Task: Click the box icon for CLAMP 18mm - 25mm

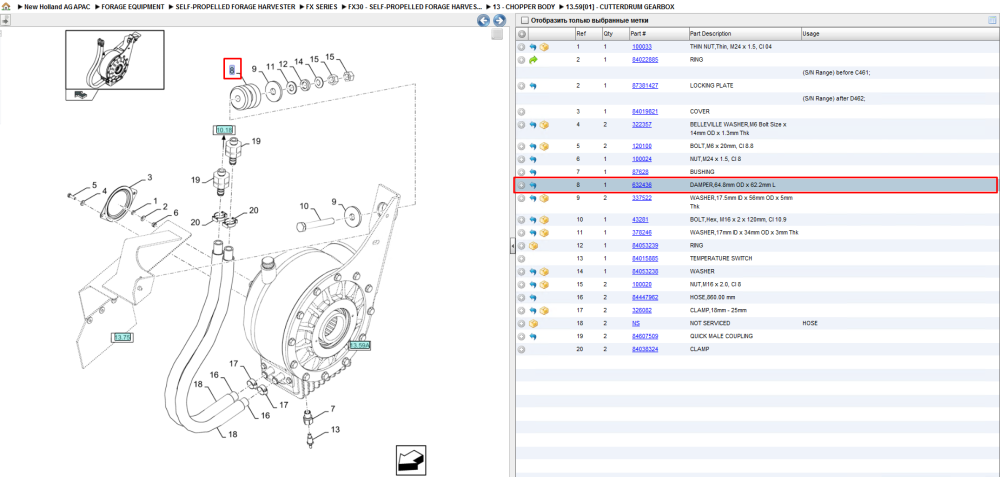Action: 545,311
